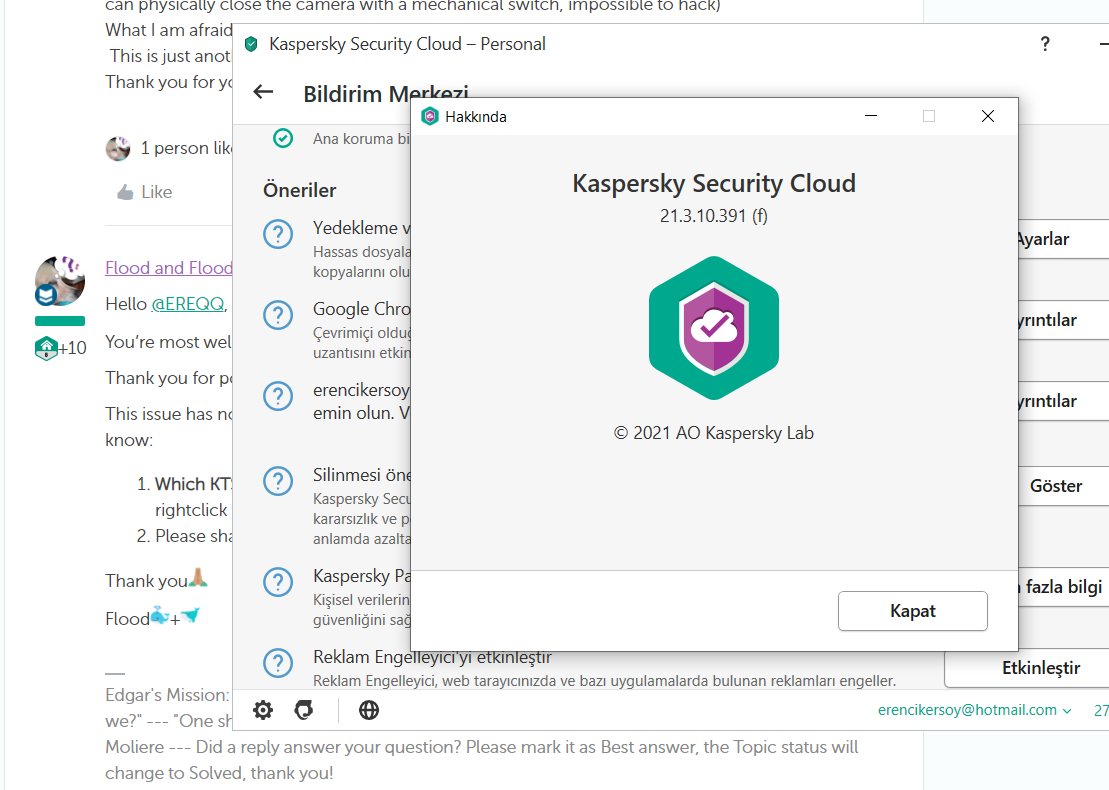
Task: Close the Hakkında dialog with Kapat
Action: click(x=912, y=611)
